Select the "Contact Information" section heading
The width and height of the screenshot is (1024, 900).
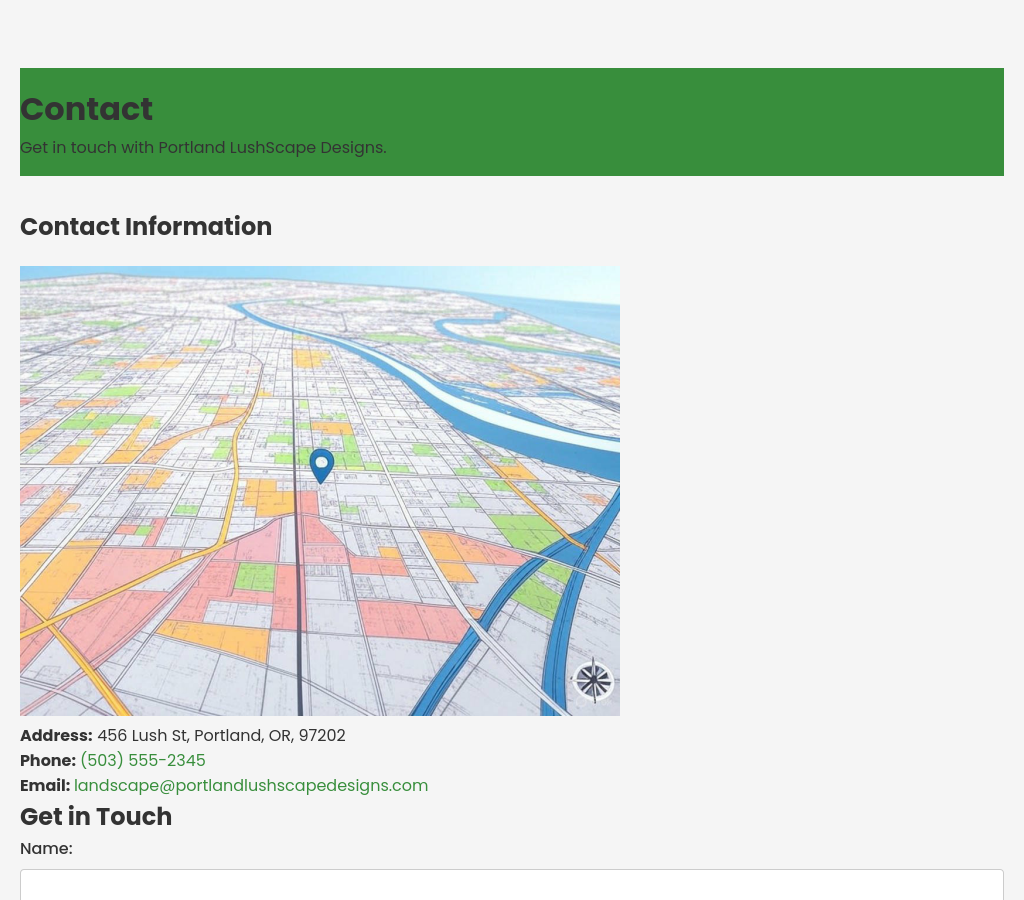146,227
